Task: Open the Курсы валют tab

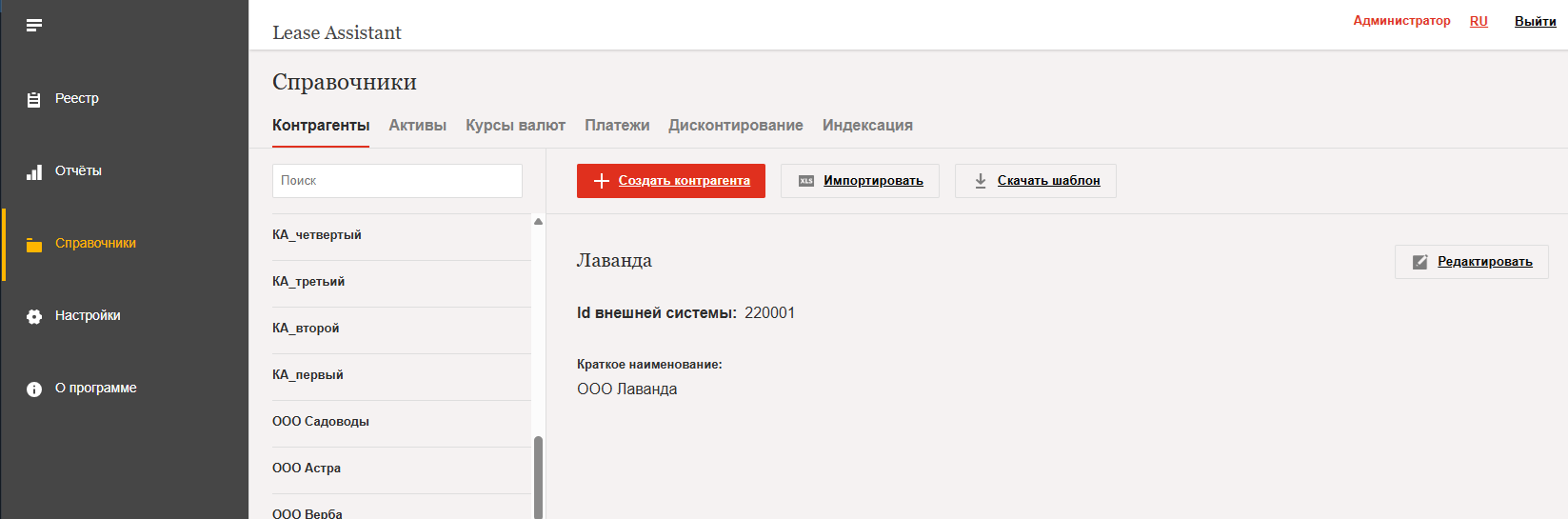Action: pos(515,126)
